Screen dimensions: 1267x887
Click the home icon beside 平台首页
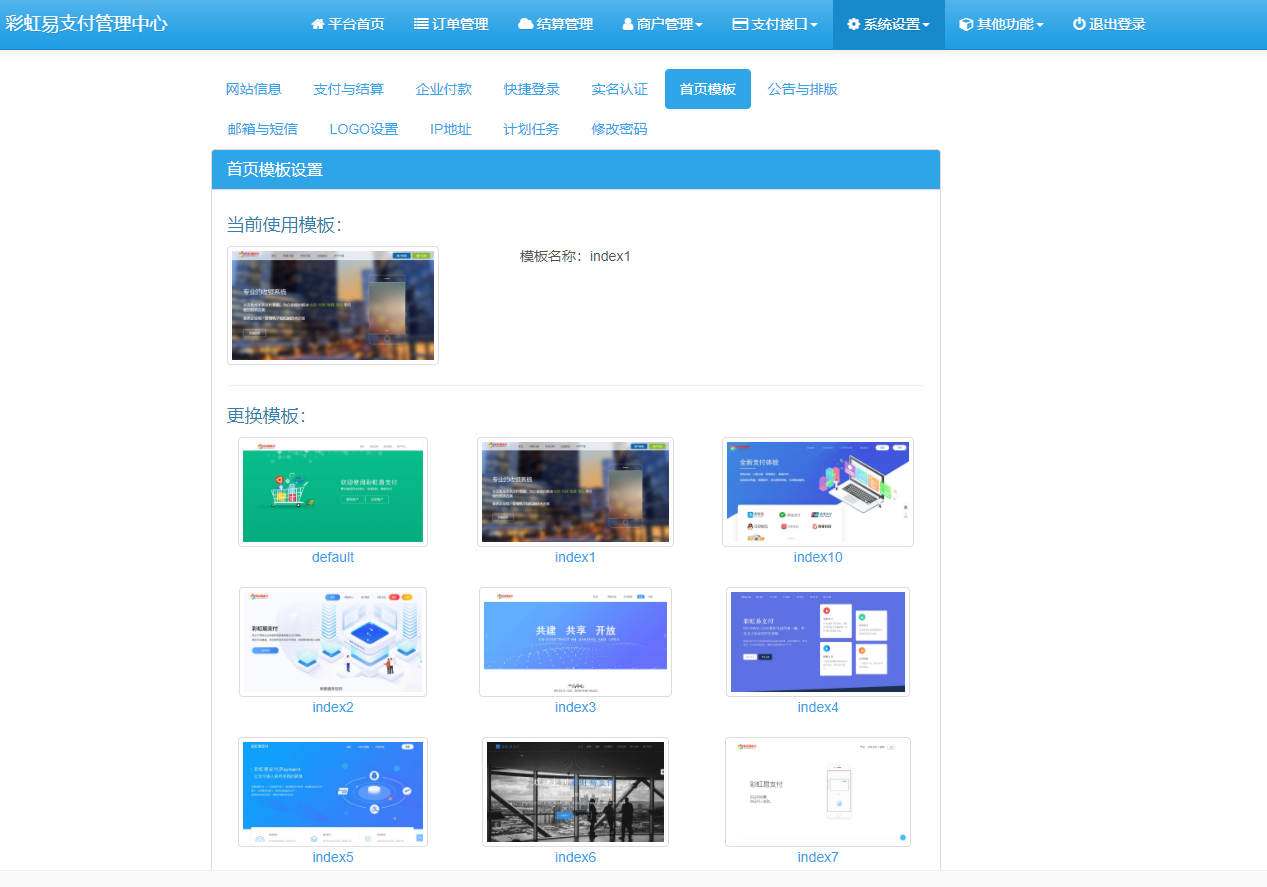point(318,24)
